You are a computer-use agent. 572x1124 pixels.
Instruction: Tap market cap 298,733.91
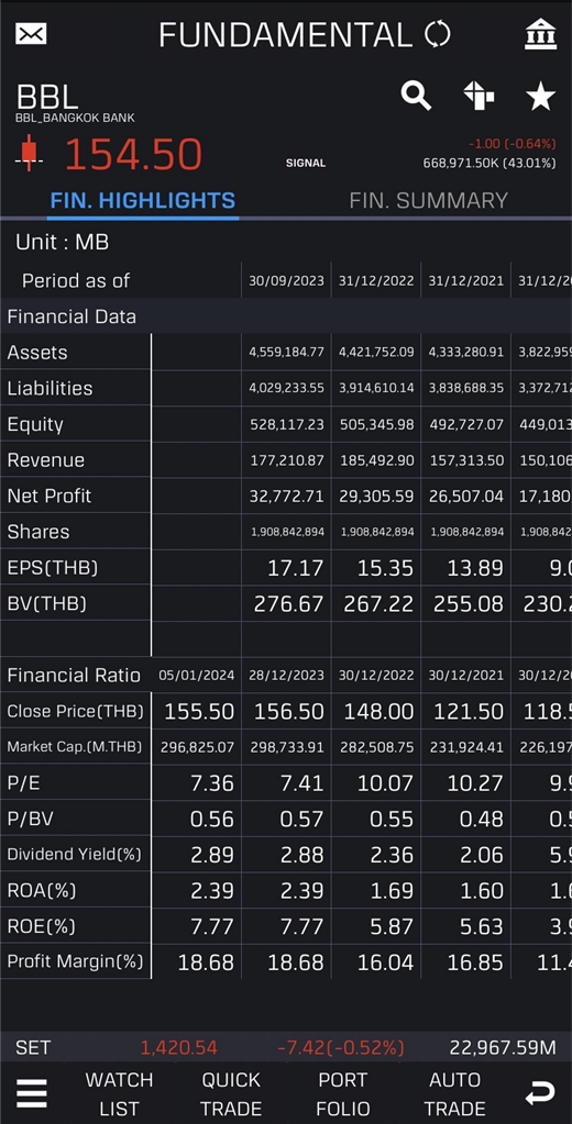click(x=287, y=747)
